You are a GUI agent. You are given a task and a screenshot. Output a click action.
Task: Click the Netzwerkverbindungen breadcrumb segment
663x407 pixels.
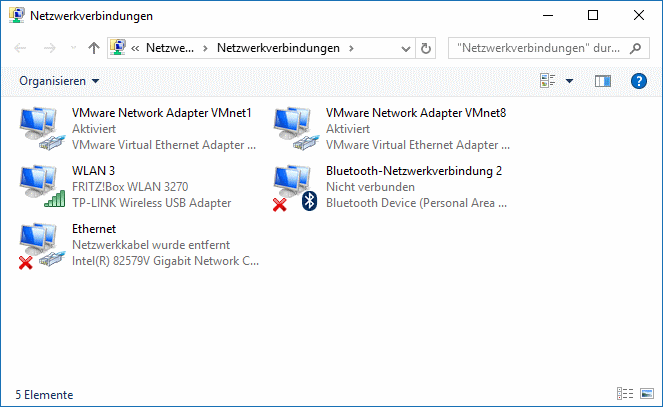click(278, 48)
